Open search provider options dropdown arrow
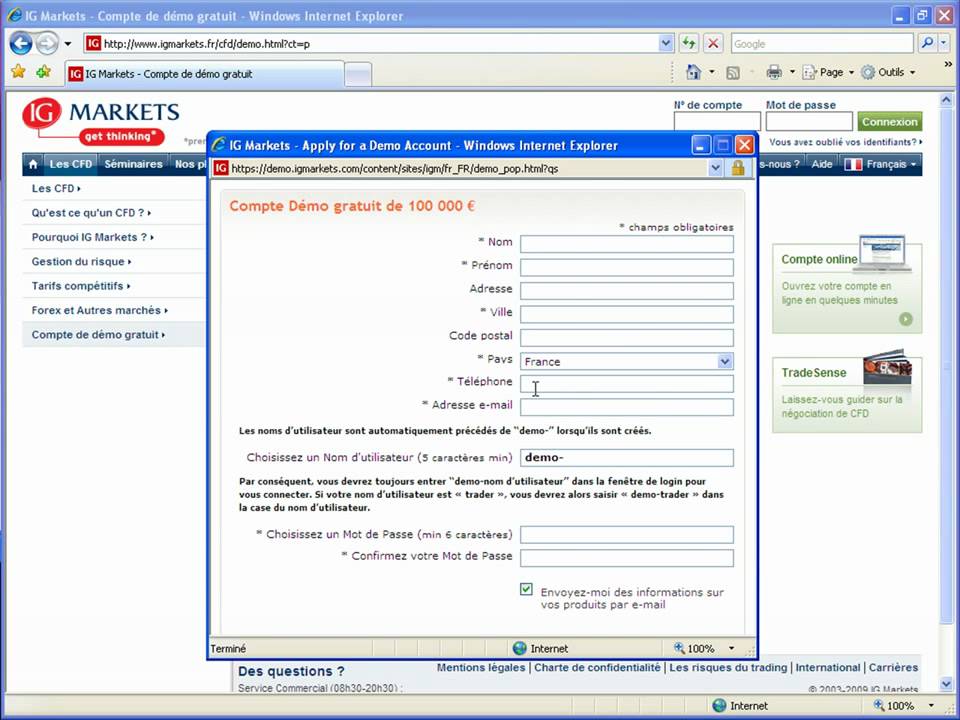 [943, 43]
